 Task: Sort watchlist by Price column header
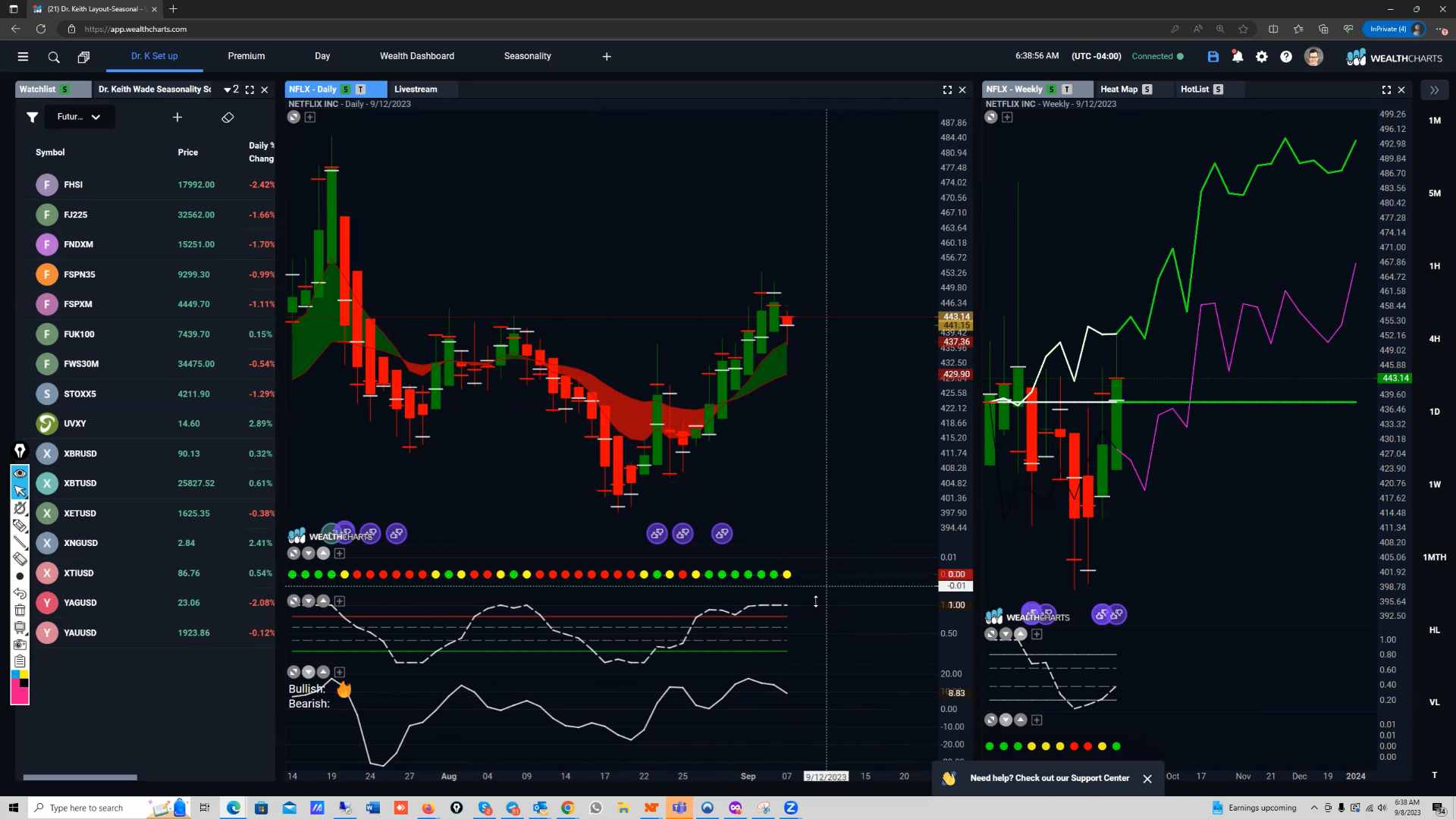coord(188,152)
